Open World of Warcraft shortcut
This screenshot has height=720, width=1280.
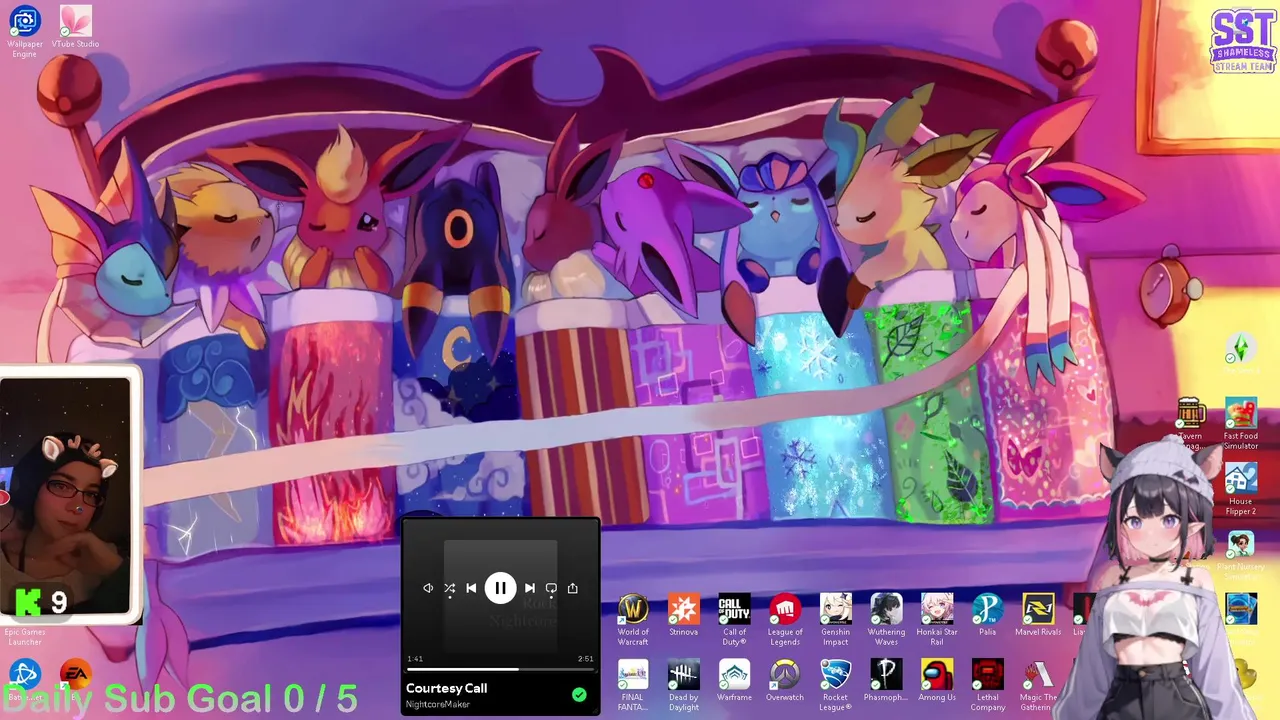point(633,620)
